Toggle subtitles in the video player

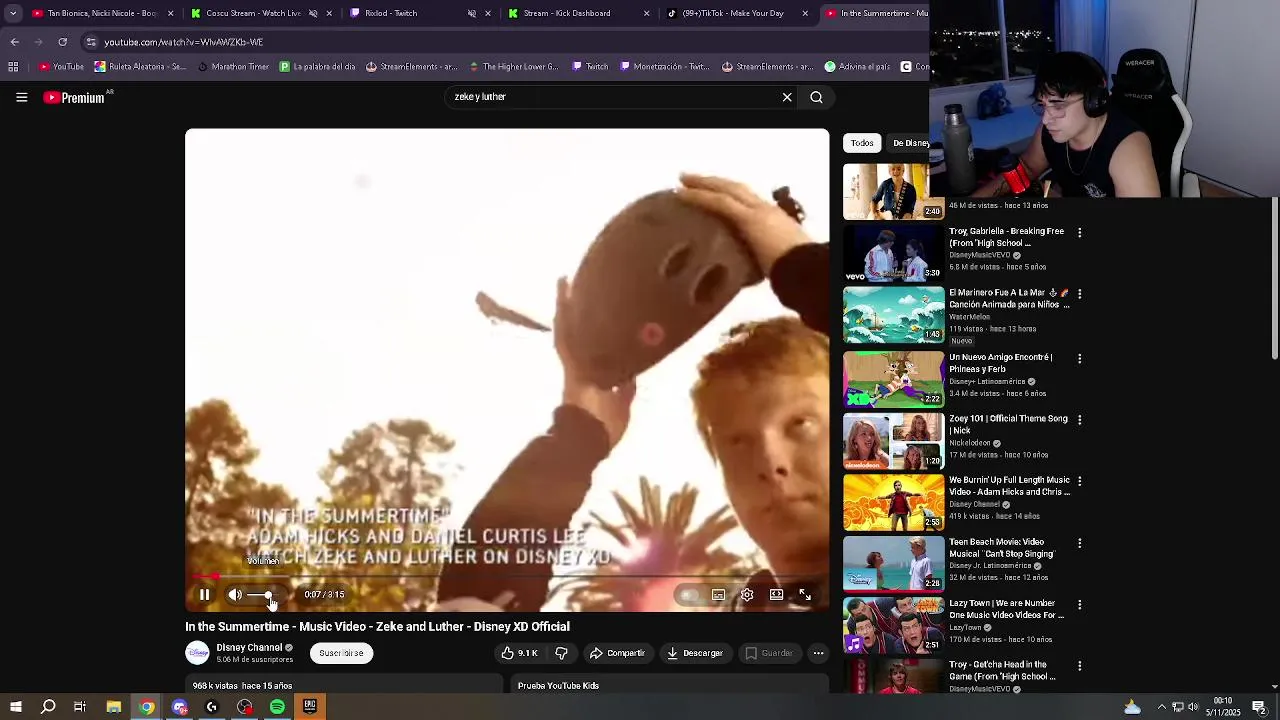click(x=718, y=595)
